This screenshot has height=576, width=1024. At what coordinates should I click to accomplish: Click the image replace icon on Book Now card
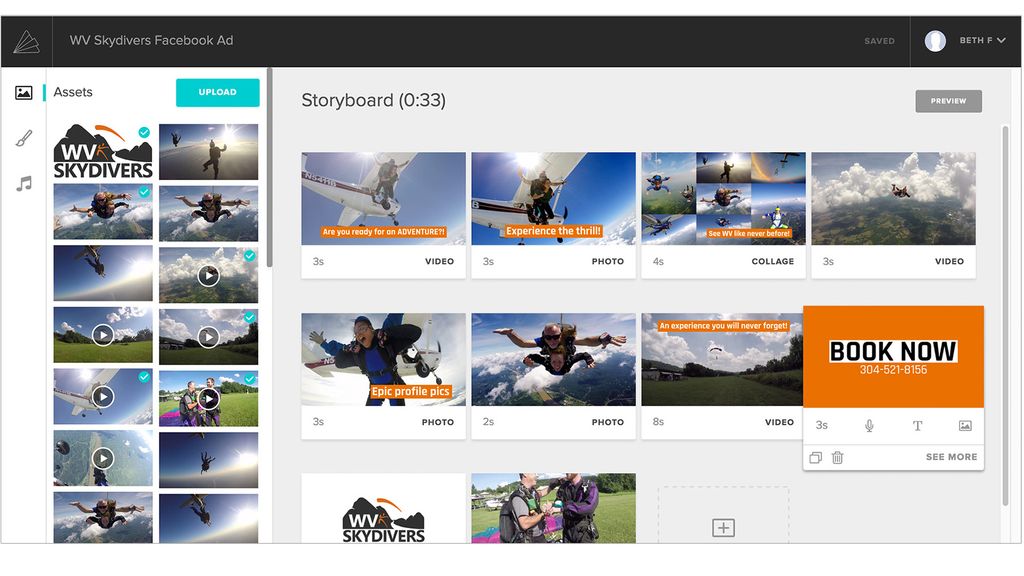(963, 425)
